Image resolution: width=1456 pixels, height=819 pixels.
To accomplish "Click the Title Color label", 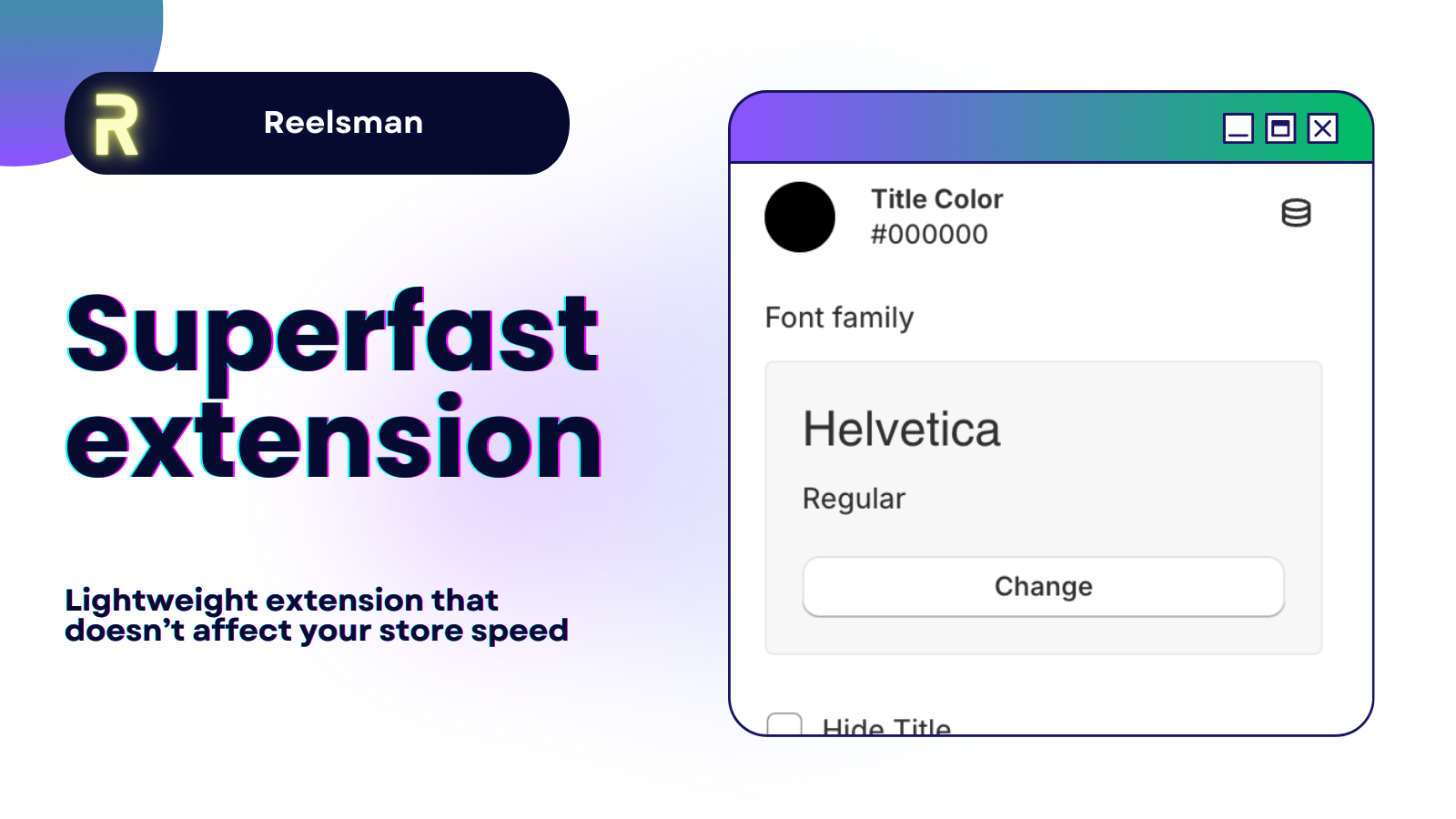I will click(936, 198).
